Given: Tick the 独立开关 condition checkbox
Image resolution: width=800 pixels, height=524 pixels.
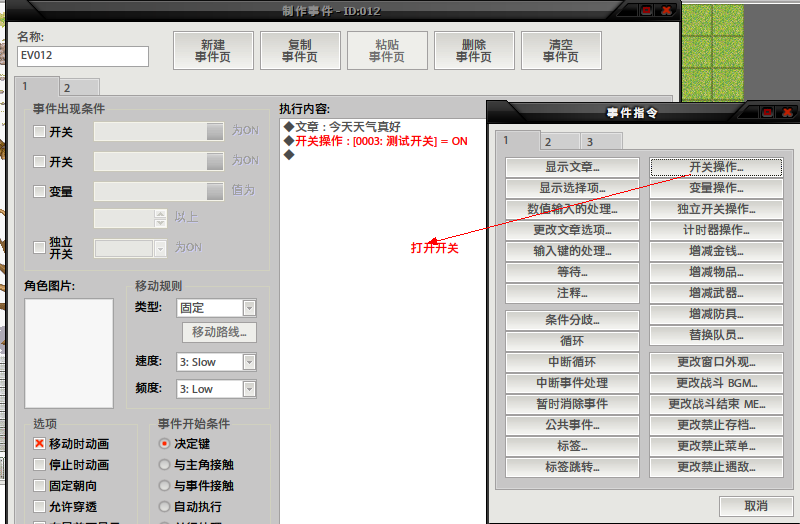Looking at the screenshot, I should tap(39, 247).
